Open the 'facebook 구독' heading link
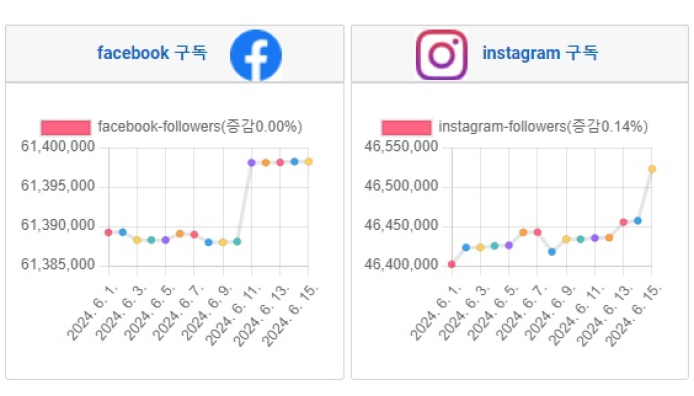 point(152,53)
